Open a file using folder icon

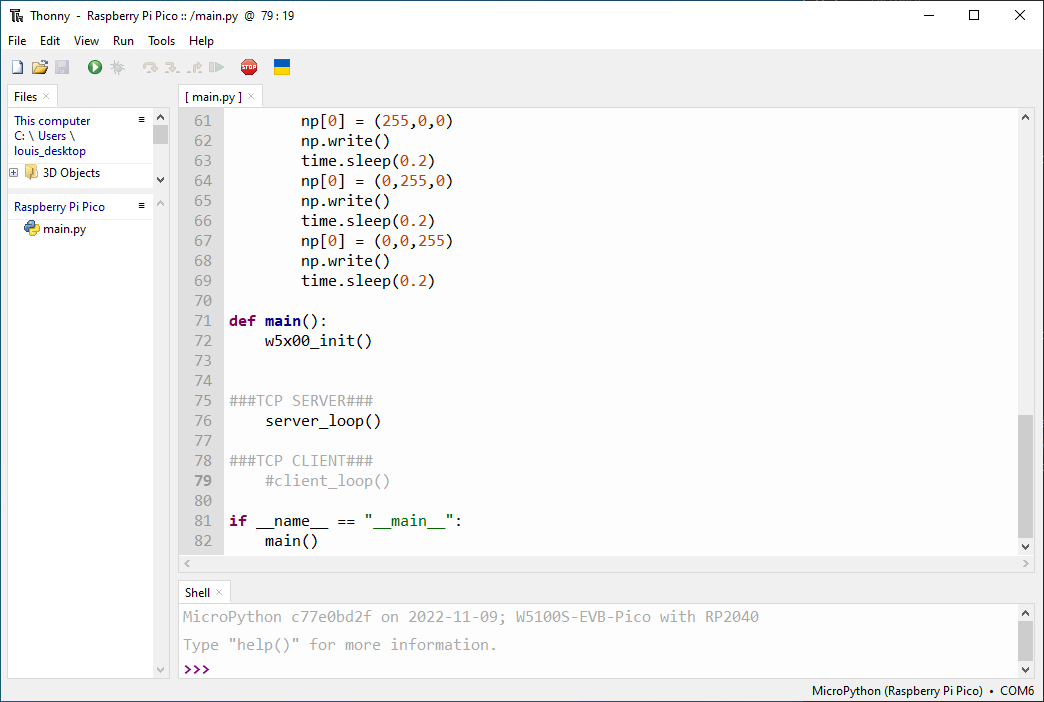(40, 67)
